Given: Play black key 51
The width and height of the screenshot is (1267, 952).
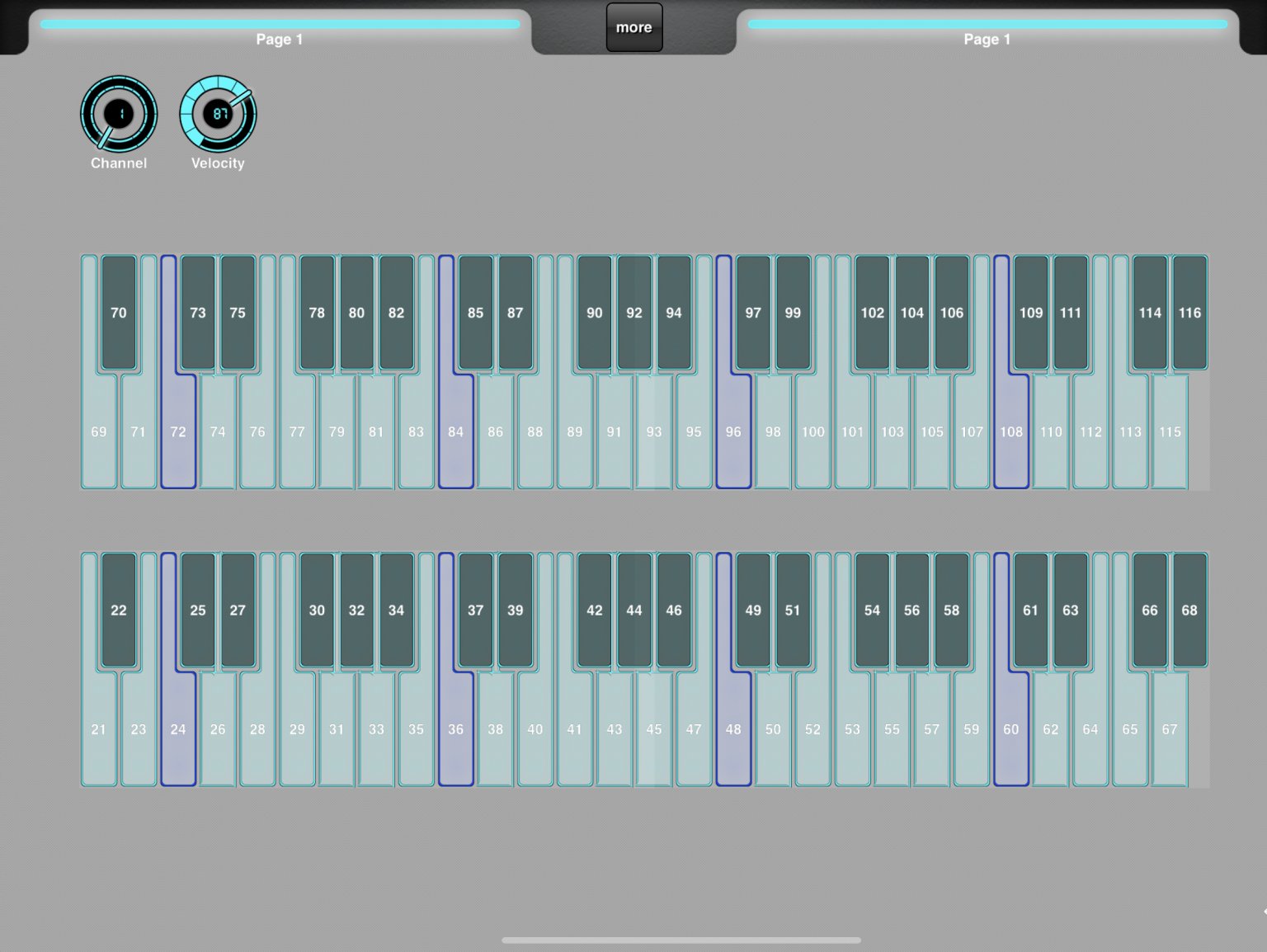Looking at the screenshot, I should coord(793,610).
